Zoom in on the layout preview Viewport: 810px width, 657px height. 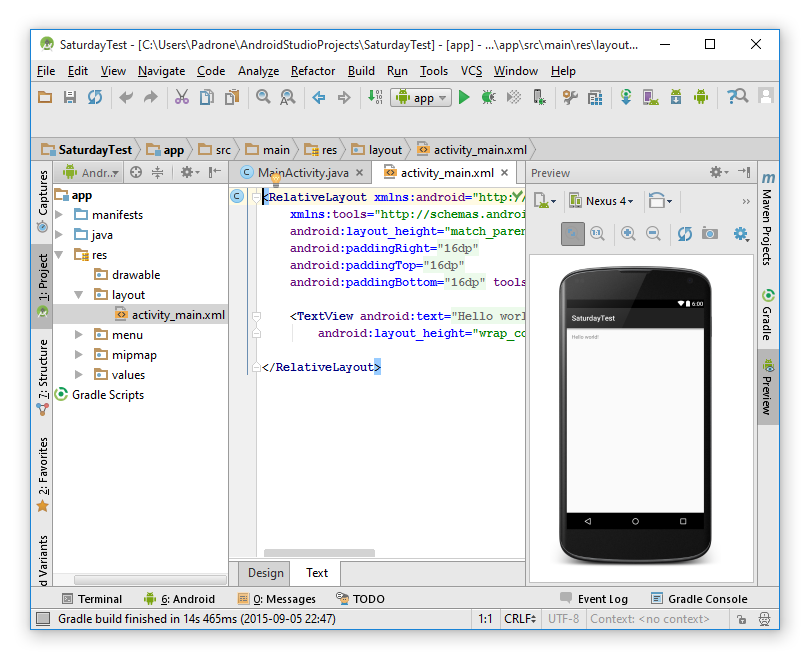pyautogui.click(x=628, y=234)
